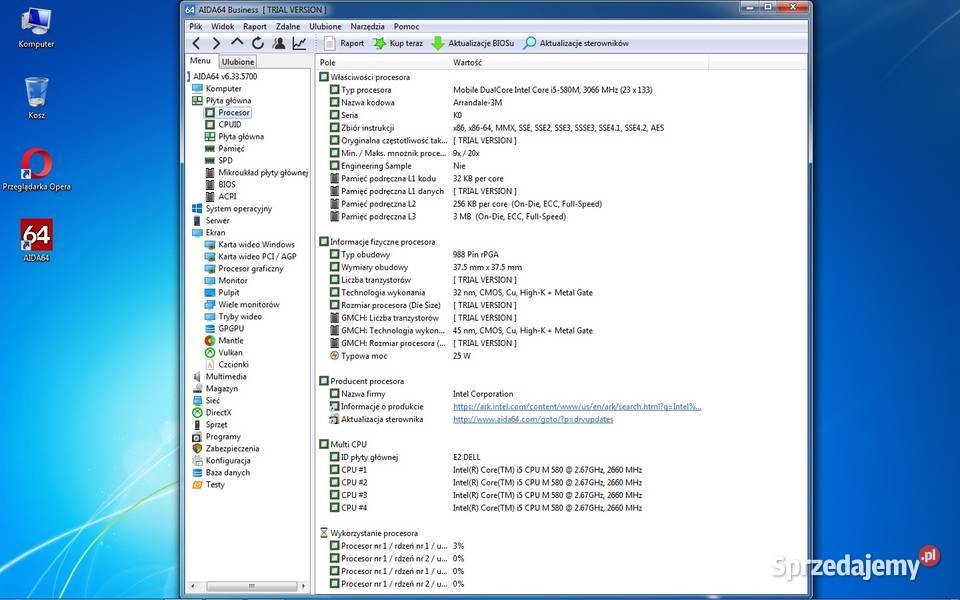Screen dimensions: 960x600
Task: Open the ark.intel.com product information link
Action: 577,407
